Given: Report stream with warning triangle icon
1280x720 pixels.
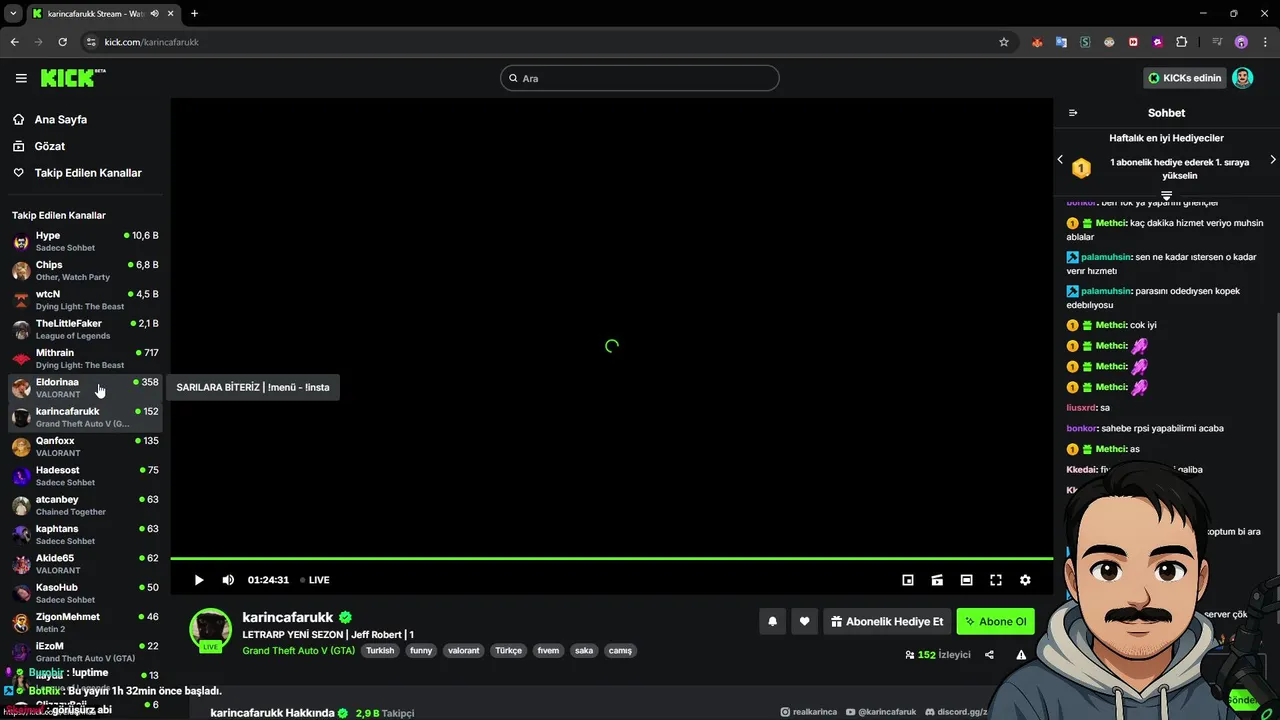Looking at the screenshot, I should coord(1021,655).
